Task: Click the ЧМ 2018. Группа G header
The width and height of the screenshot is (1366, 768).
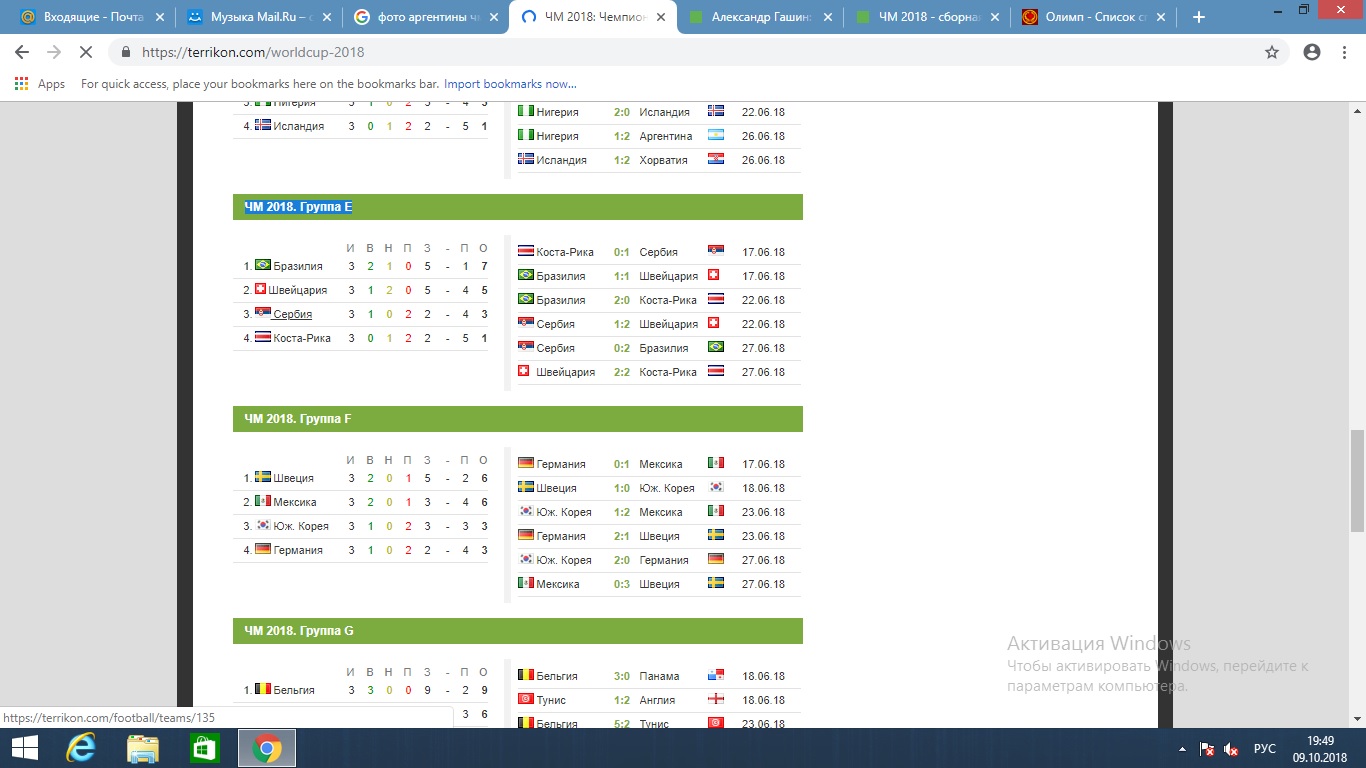Action: [518, 631]
